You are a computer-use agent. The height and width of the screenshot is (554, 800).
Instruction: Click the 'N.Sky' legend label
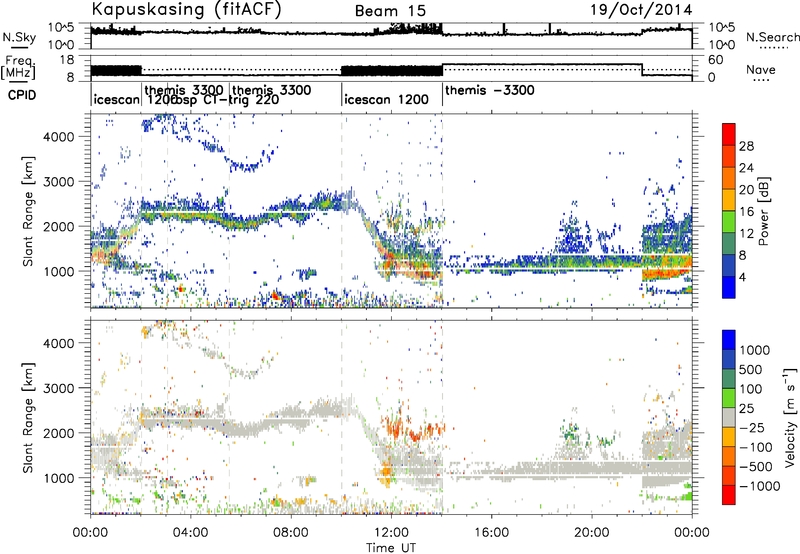pyautogui.click(x=19, y=37)
